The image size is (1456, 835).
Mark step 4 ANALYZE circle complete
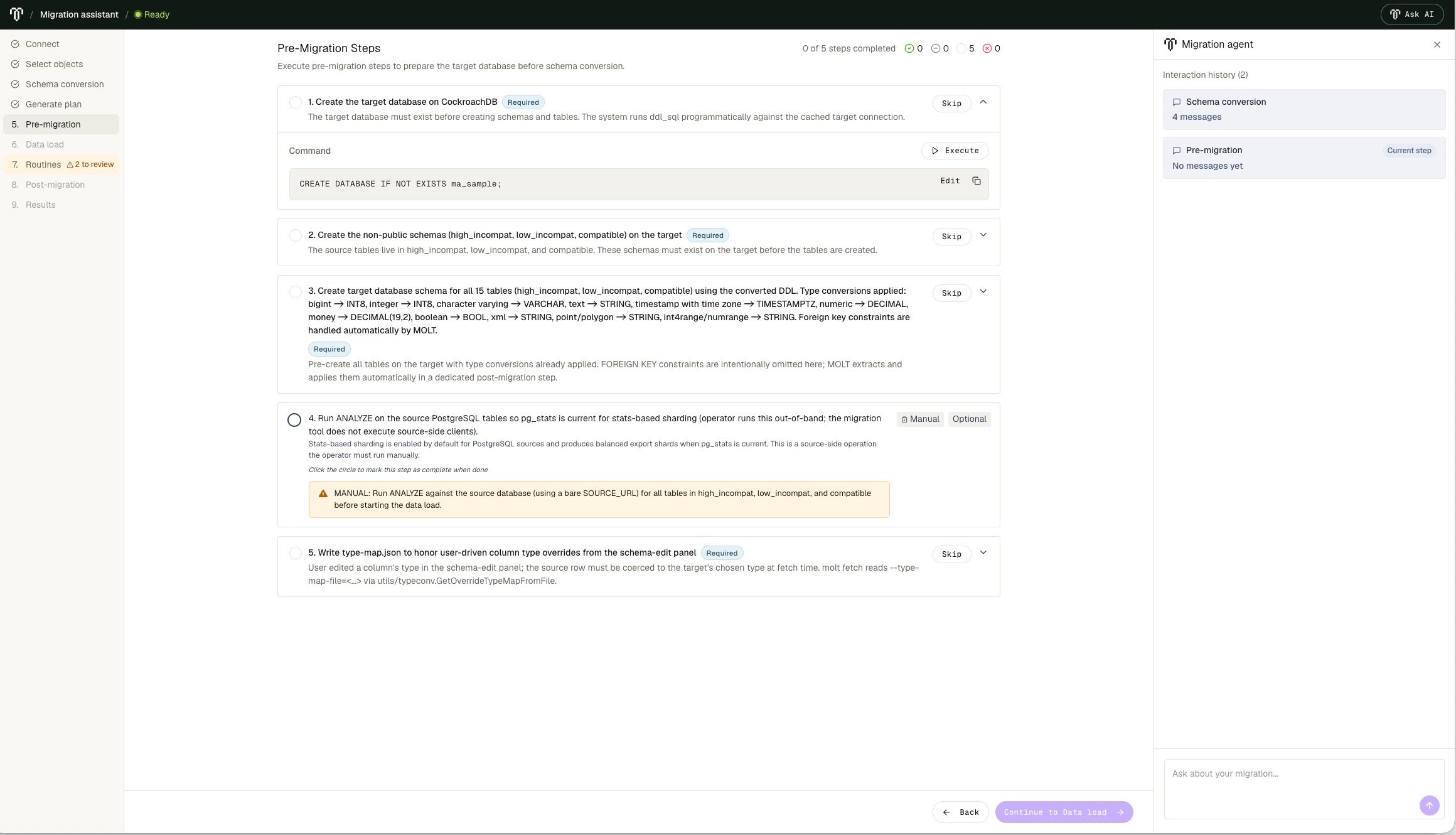[x=294, y=420]
